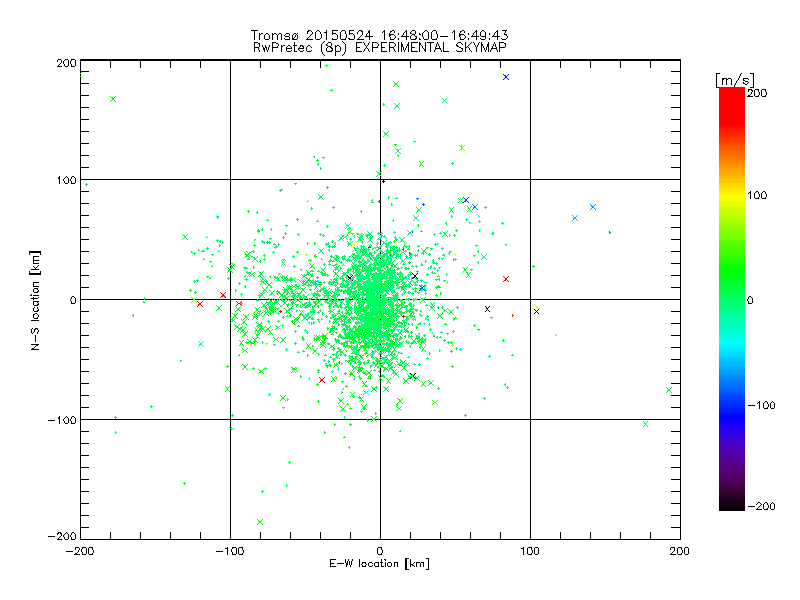Click the E-W axis tick label "0"

coord(380,551)
